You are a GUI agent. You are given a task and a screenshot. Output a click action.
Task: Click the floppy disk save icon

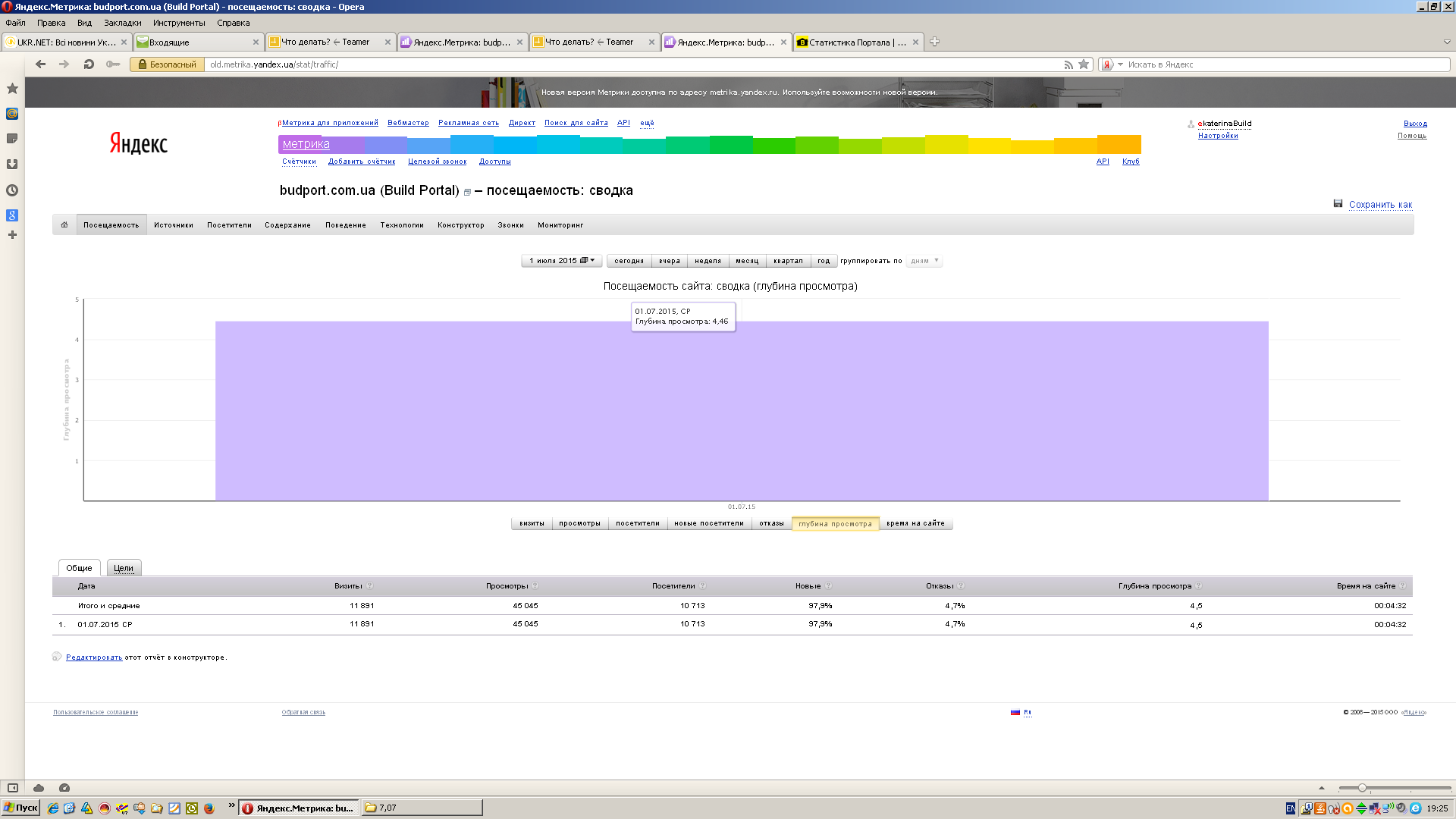coord(1338,203)
